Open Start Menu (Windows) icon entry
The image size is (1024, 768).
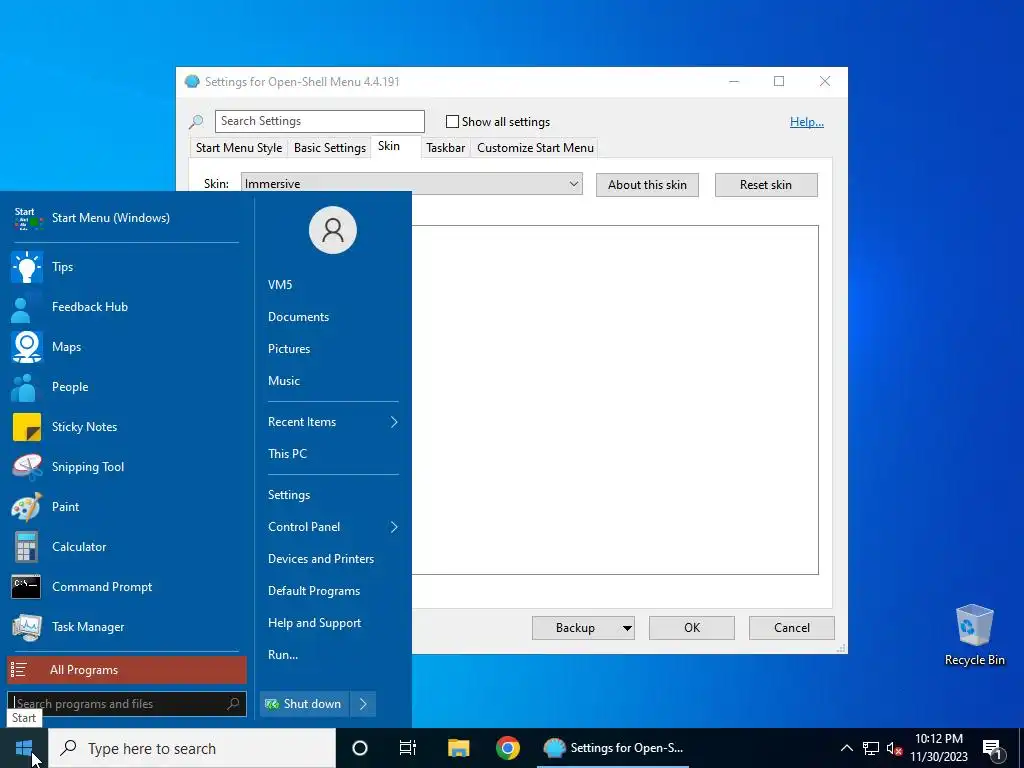(x=27, y=218)
